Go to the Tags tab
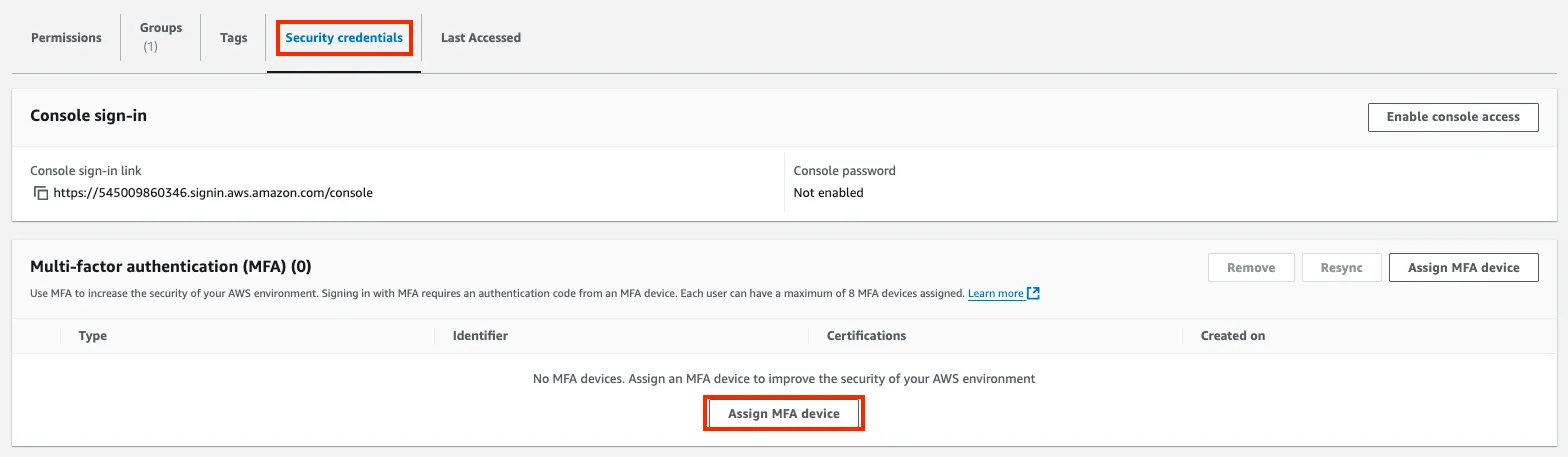Viewport: 1568px width, 457px height. coord(233,38)
